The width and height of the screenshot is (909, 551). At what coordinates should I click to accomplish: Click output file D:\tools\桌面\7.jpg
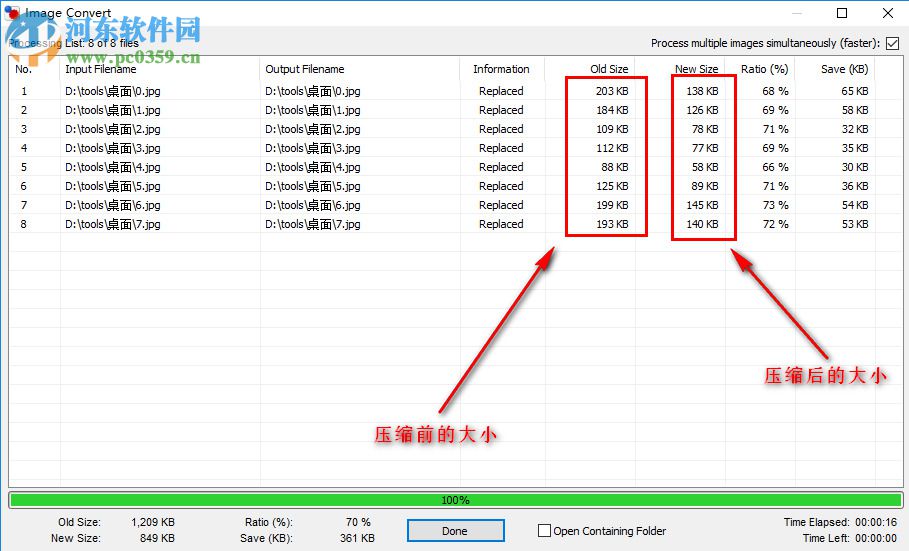coord(313,224)
